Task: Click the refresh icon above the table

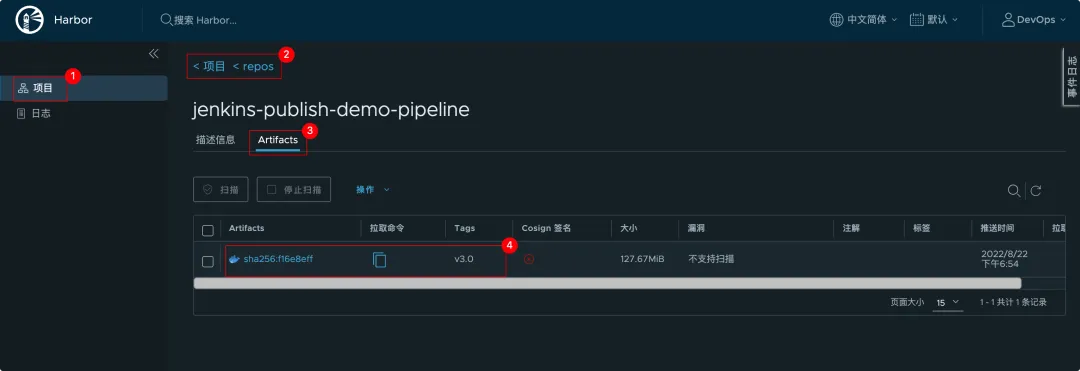Action: point(1036,191)
